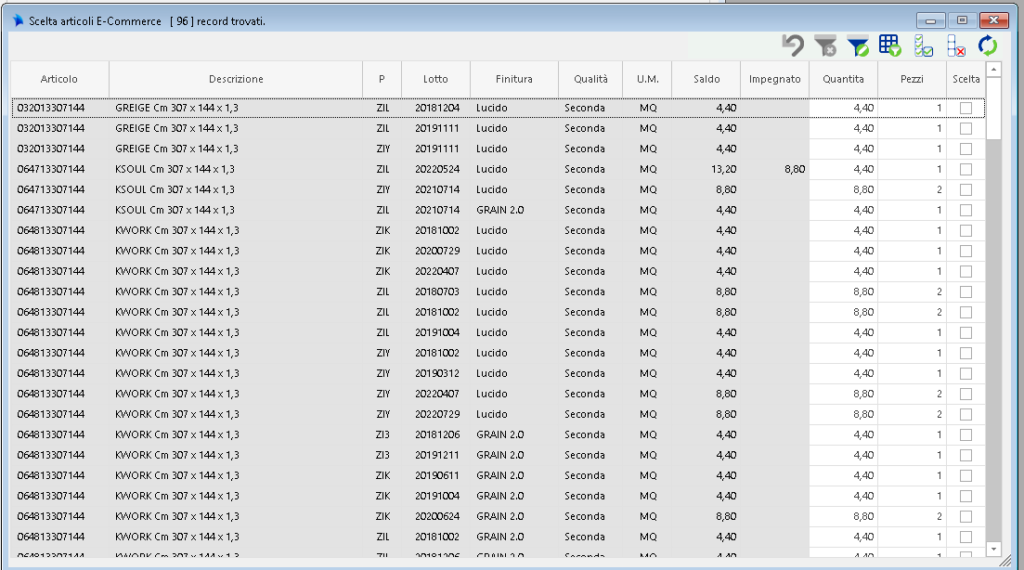Screen dimensions: 1024x570
Task: Remove filter using the grey funnel icon
Action: [x=825, y=46]
